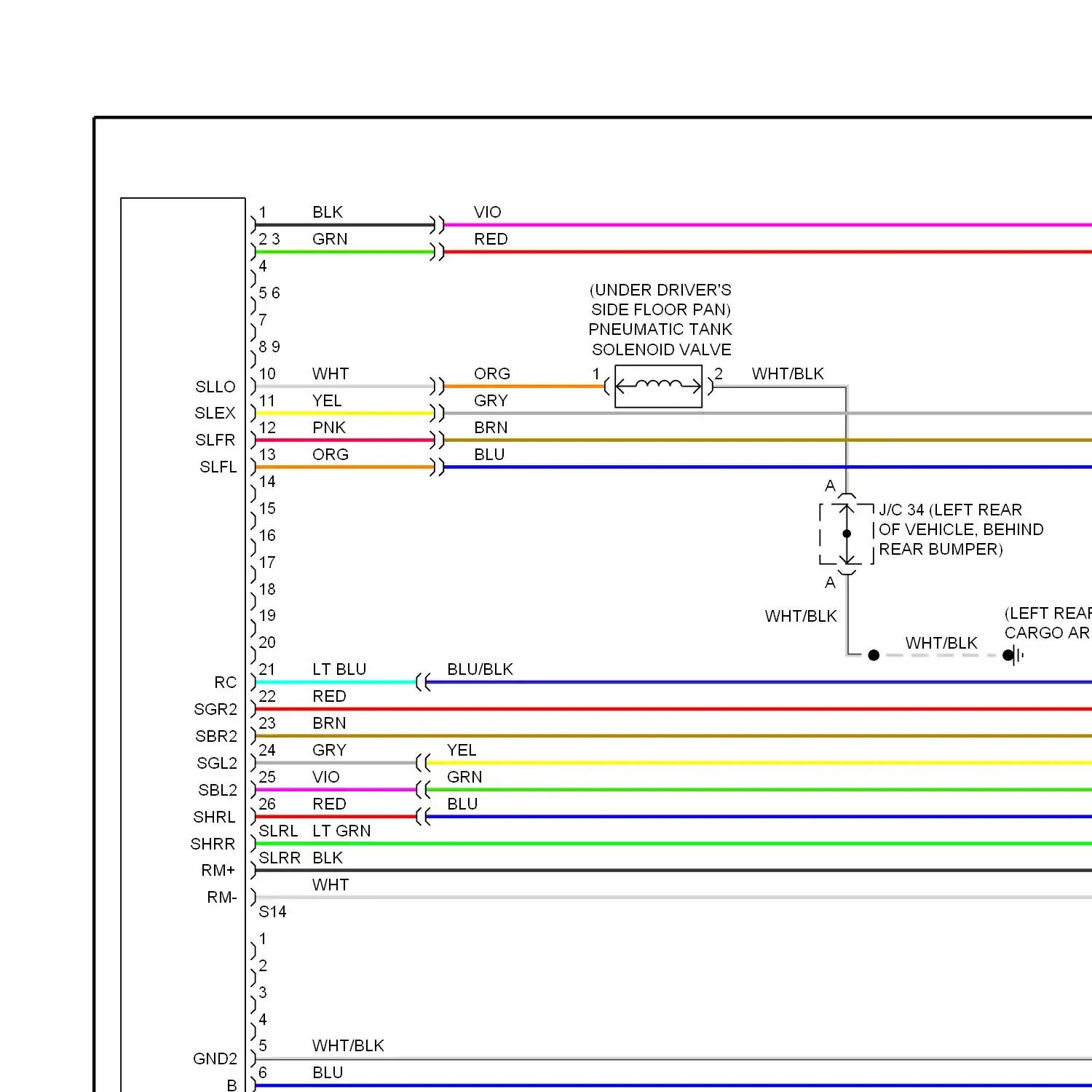Select the BLK label beside SLRR
Image resolution: width=1092 pixels, height=1092 pixels.
(328, 858)
